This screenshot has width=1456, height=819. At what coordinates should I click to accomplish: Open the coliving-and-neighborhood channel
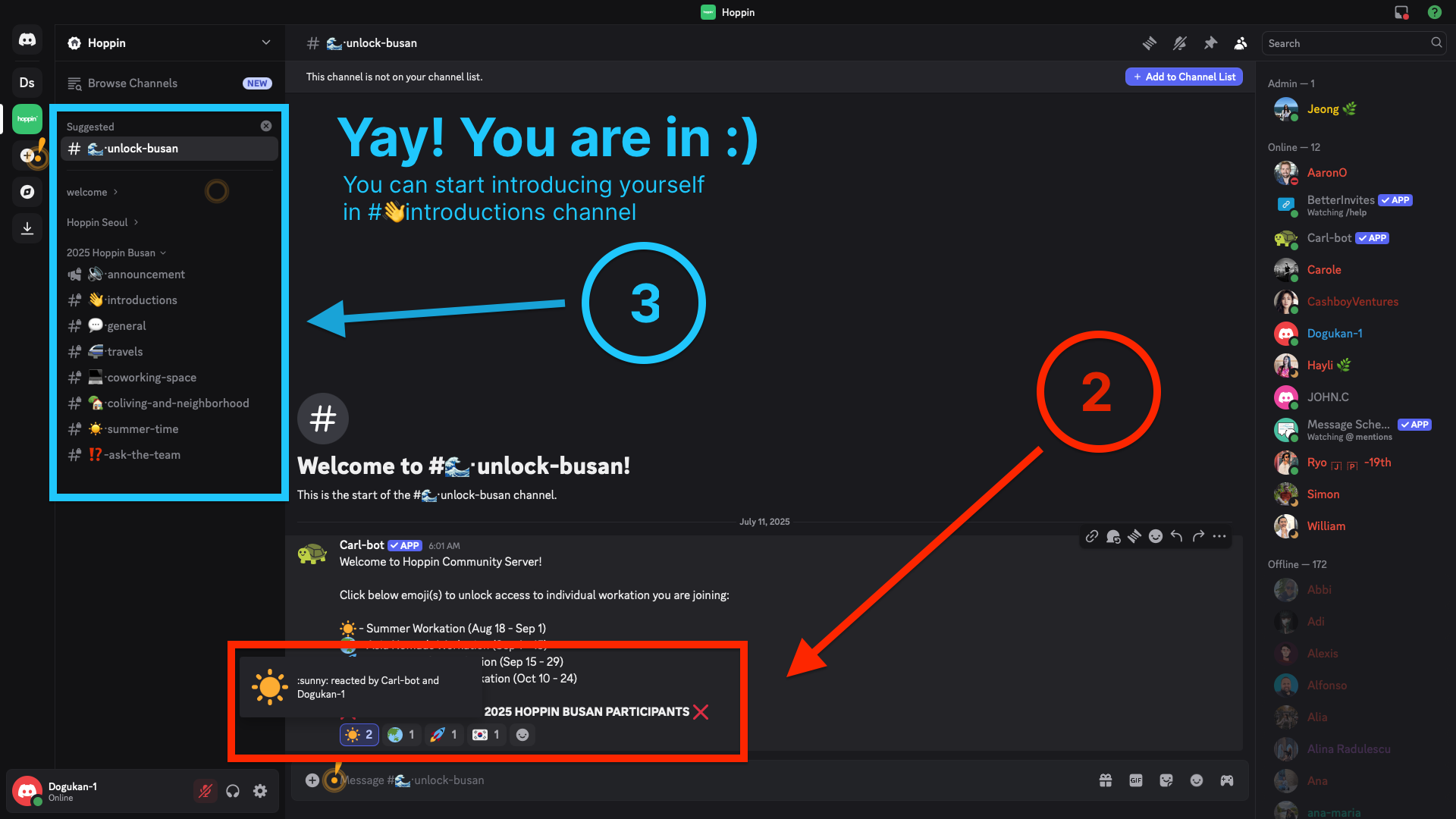[169, 403]
